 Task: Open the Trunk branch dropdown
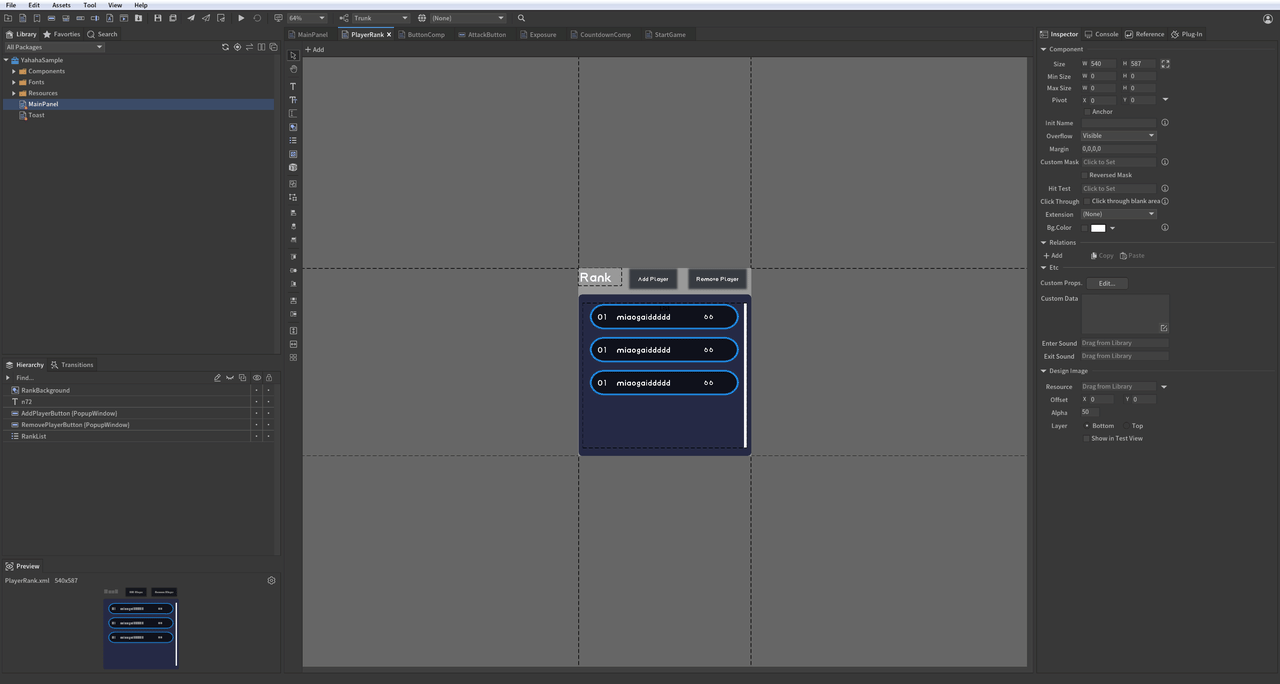click(380, 18)
